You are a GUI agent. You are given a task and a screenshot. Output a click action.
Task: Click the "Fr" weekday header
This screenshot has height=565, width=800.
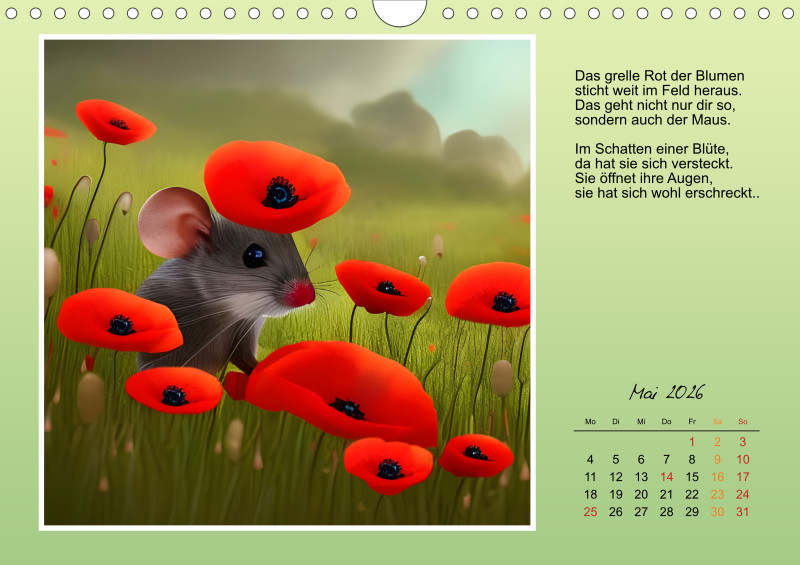click(x=692, y=422)
